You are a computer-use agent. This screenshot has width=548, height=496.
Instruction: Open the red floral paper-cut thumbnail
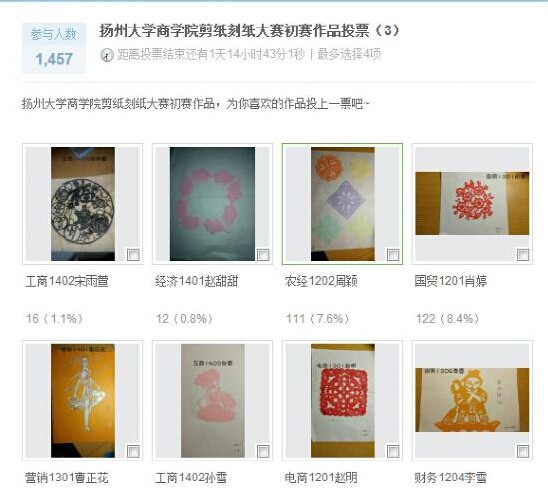(x=472, y=203)
